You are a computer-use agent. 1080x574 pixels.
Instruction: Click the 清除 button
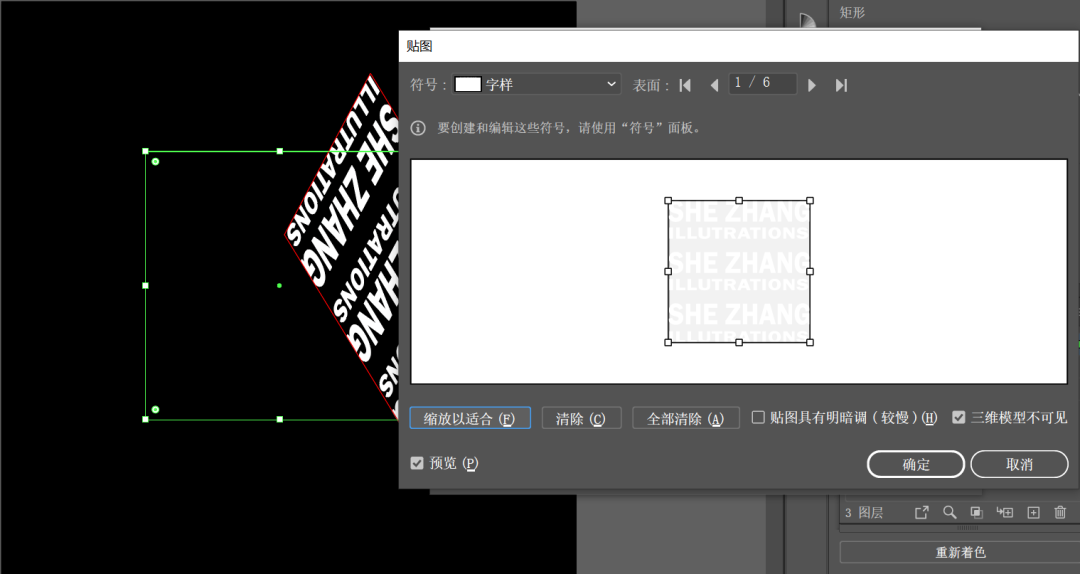[x=581, y=419]
